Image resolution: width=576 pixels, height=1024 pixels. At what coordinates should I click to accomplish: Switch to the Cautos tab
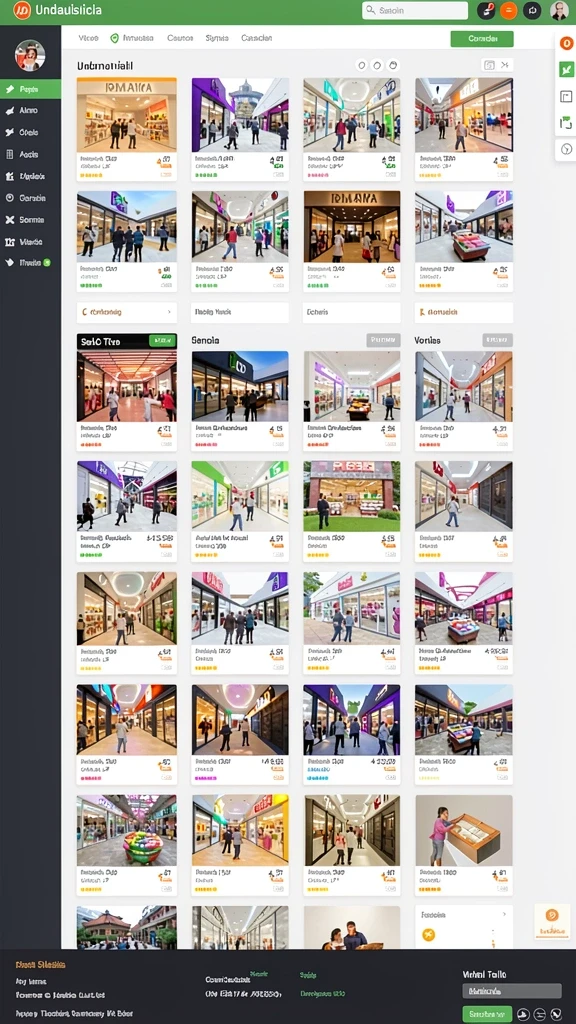click(180, 38)
